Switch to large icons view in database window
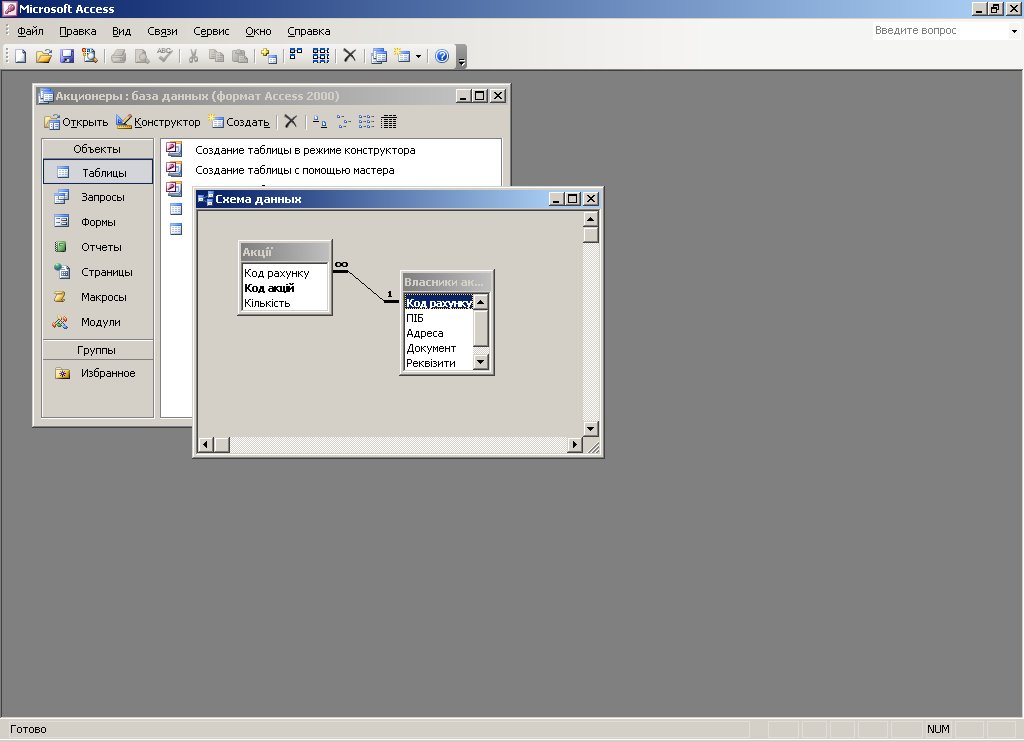This screenshot has height=742, width=1024. click(319, 121)
